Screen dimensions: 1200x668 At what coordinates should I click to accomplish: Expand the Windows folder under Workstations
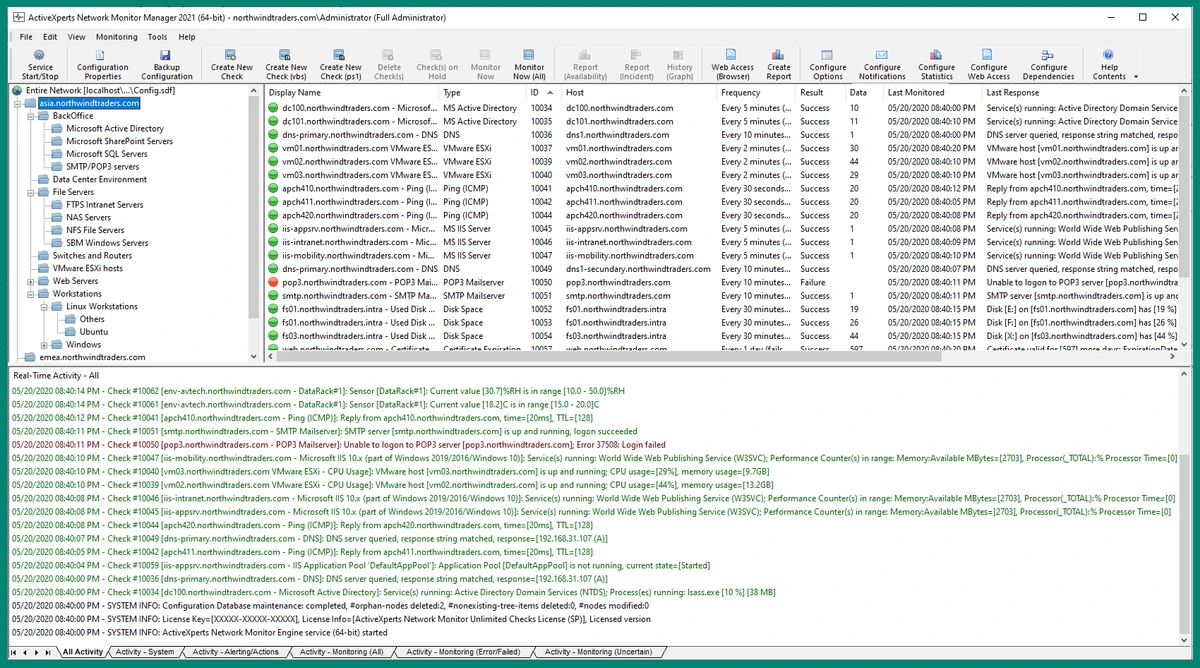[44, 345]
